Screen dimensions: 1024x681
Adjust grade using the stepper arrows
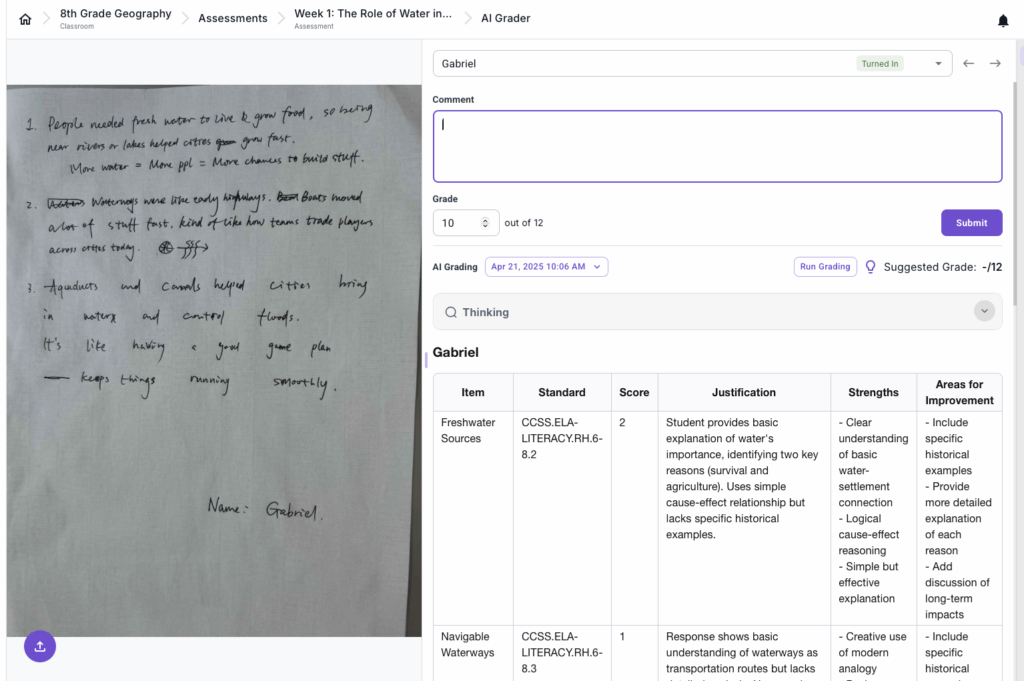click(486, 223)
